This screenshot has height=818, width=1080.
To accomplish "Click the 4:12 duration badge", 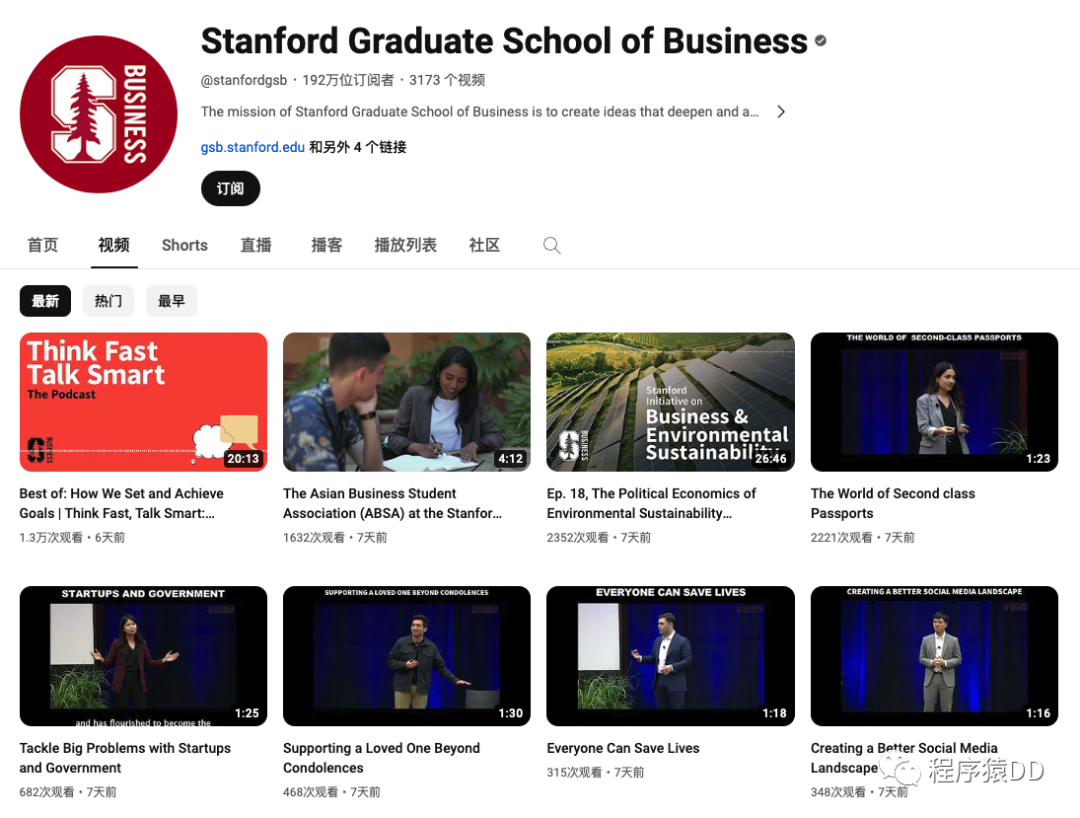I will point(510,459).
